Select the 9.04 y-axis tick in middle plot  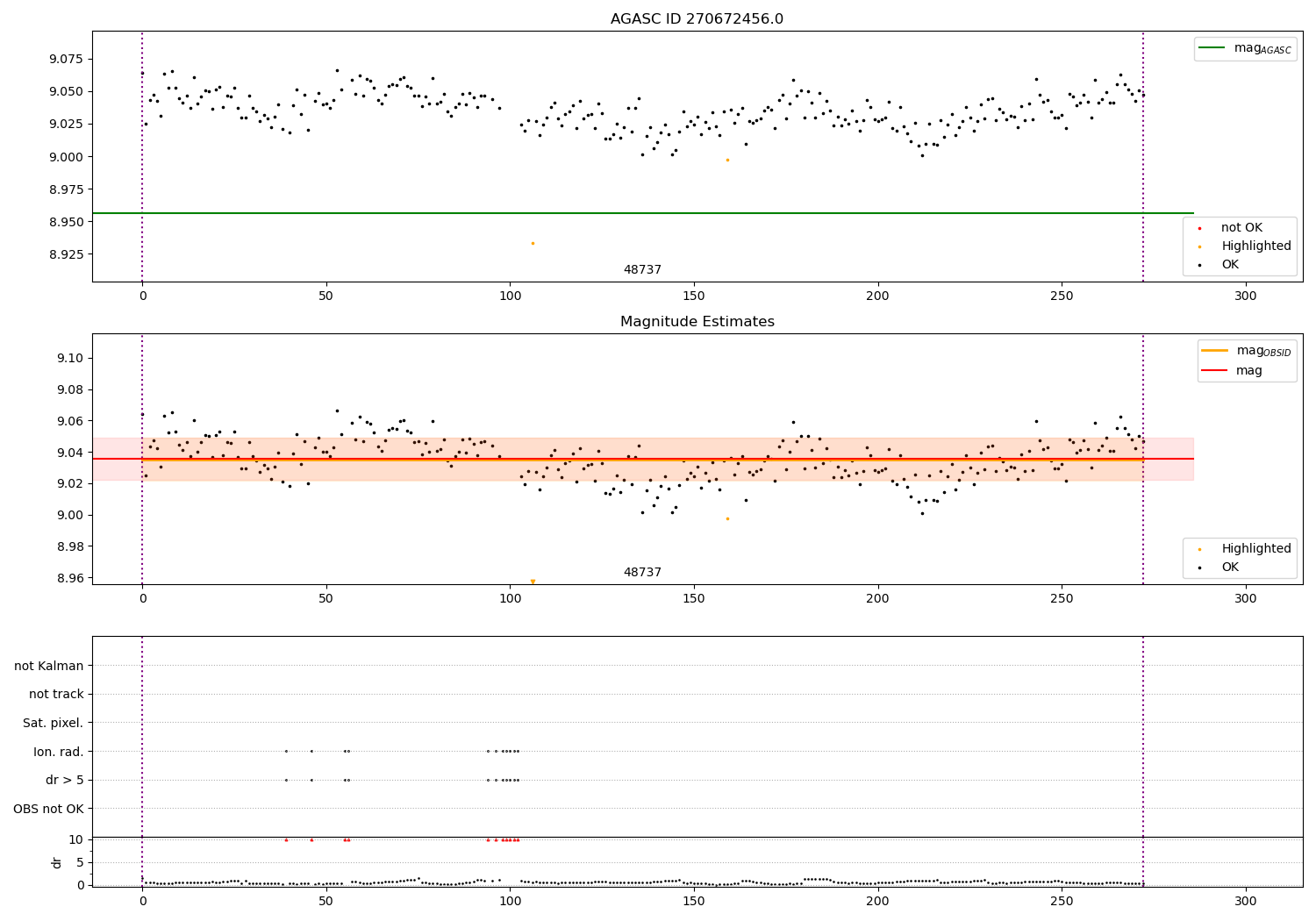tap(69, 453)
